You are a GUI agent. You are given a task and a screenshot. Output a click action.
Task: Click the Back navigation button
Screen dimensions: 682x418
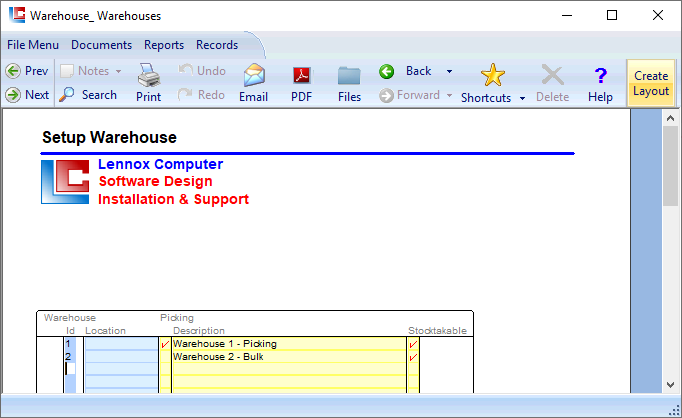[408, 71]
